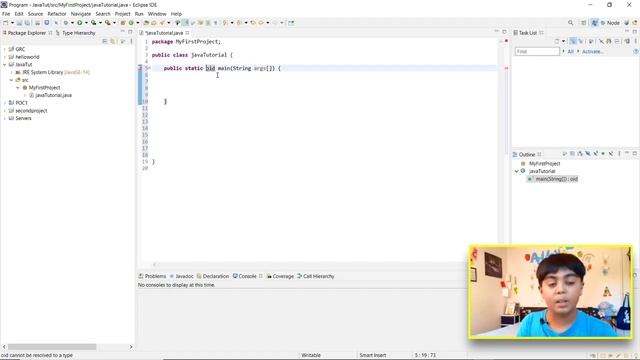Click New Task icon in Task List
Image resolution: width=640 pixels, height=360 pixels.
557,41
